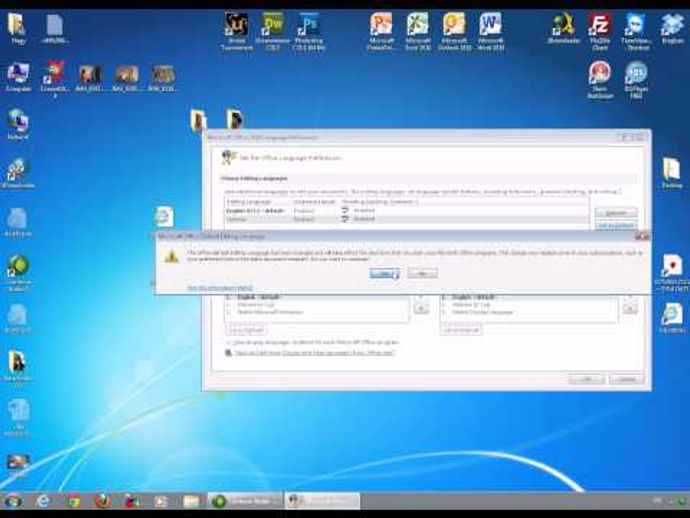Close the Default Editing Language warning dialog

coord(642,236)
